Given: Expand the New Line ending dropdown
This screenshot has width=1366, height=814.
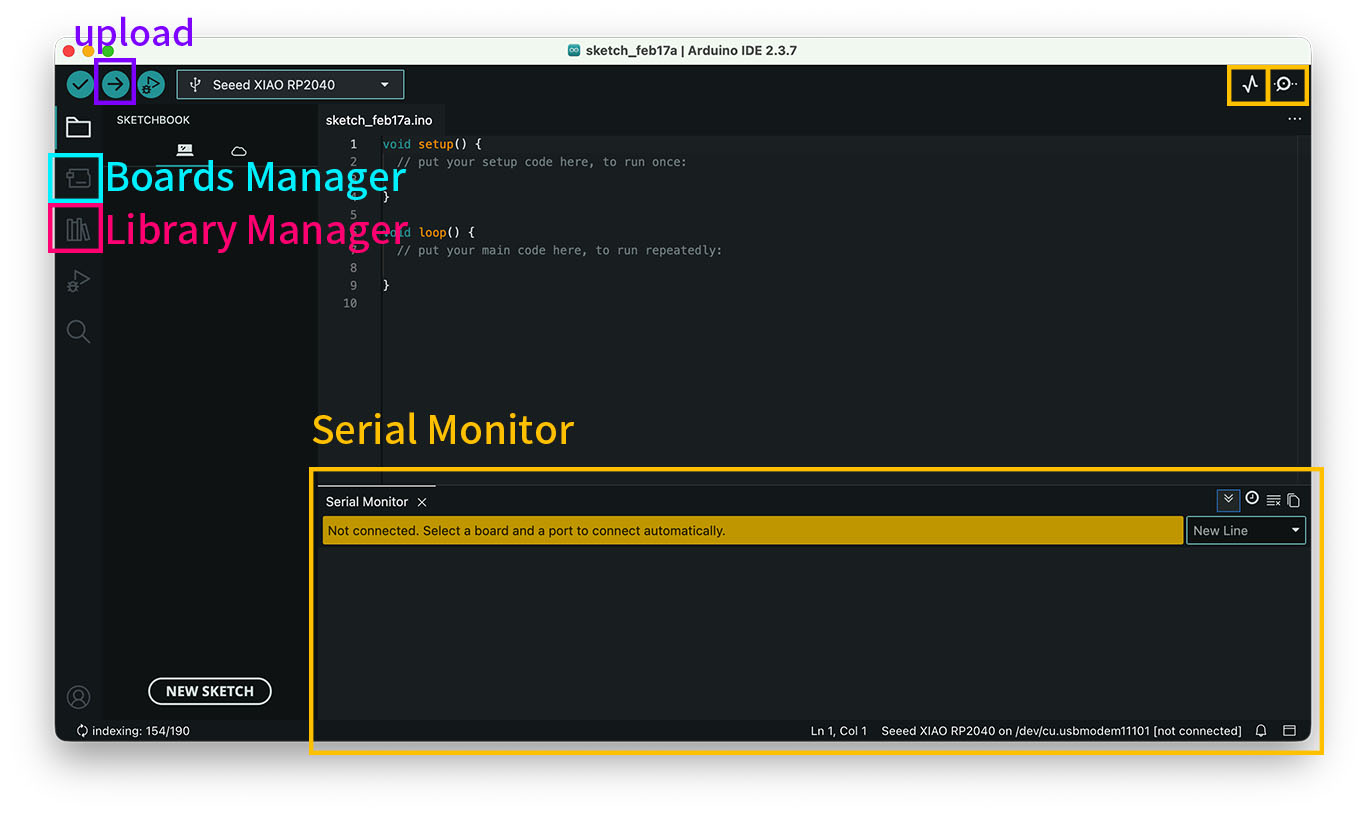Looking at the screenshot, I should (x=1246, y=531).
